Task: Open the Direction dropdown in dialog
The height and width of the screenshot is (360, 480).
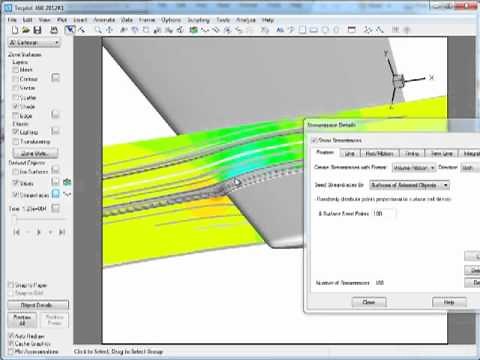Action: click(x=470, y=168)
